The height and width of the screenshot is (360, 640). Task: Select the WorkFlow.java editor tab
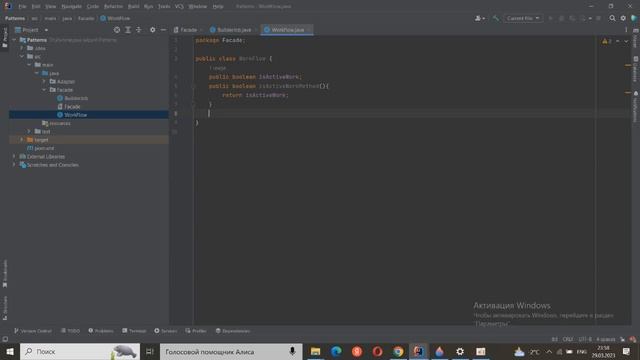coord(287,30)
